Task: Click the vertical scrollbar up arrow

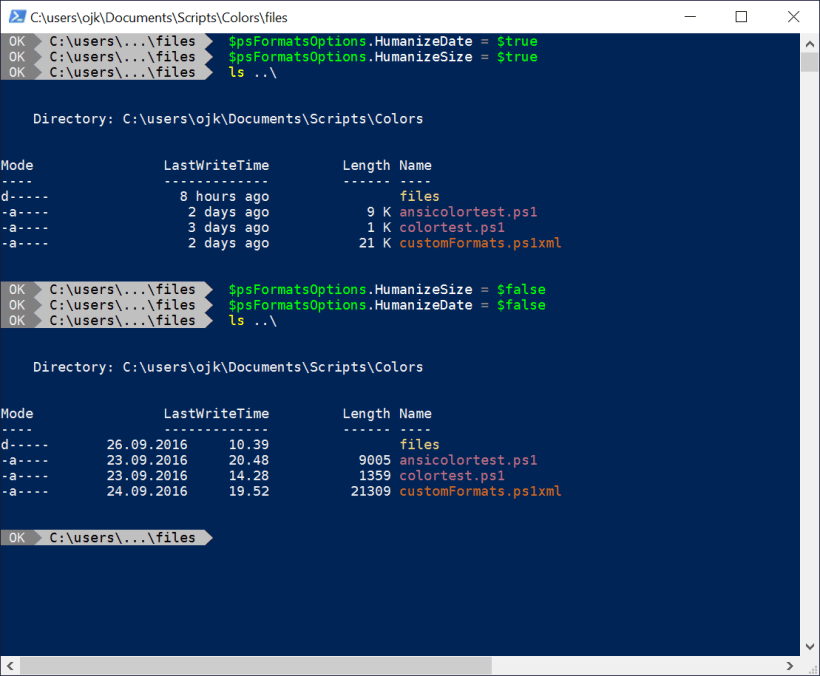Action: [810, 42]
